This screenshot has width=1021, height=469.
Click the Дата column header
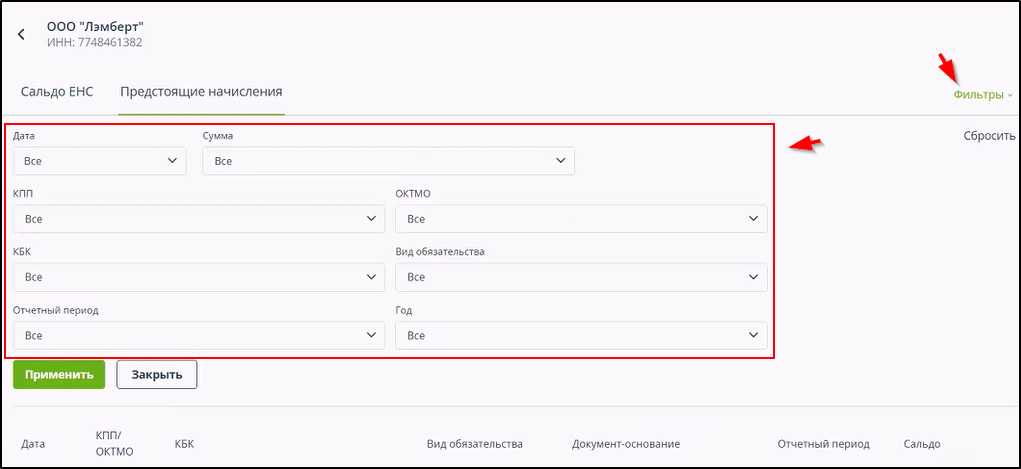pyautogui.click(x=33, y=444)
